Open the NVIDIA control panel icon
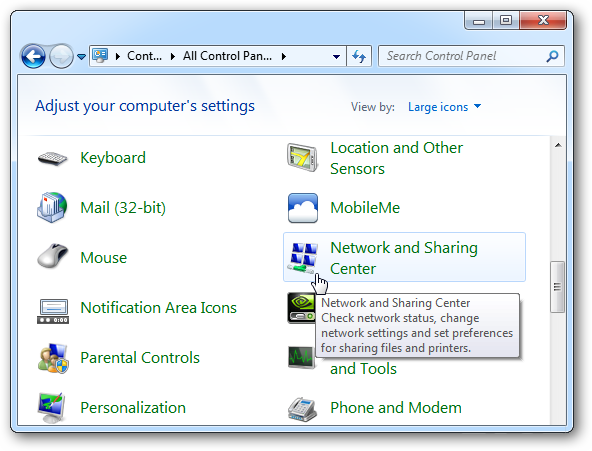The width and height of the screenshot is (592, 451). coord(301,308)
